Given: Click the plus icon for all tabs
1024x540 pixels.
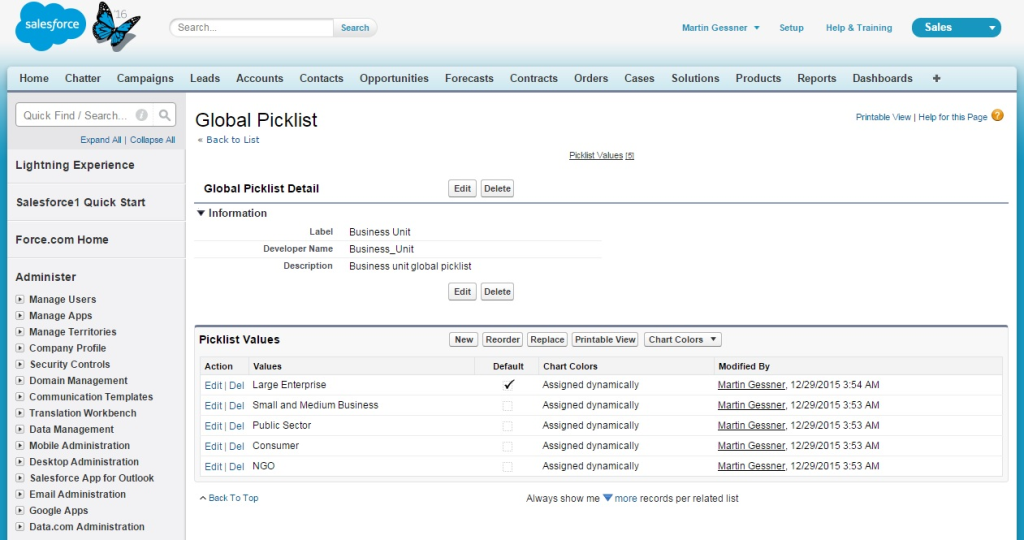Looking at the screenshot, I should coord(936,78).
